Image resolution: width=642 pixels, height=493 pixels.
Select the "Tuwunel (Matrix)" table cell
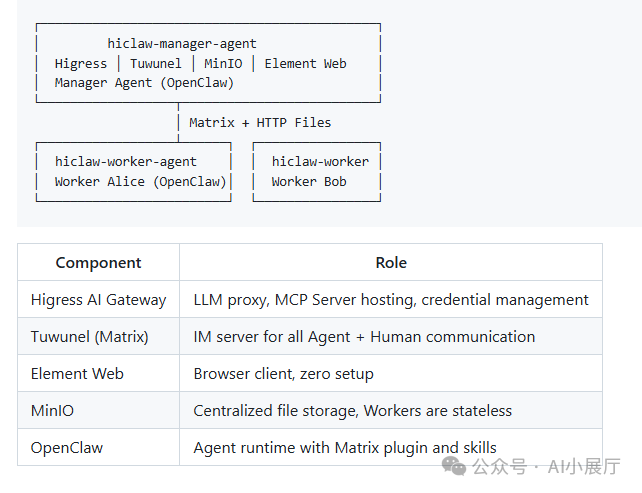tap(89, 337)
